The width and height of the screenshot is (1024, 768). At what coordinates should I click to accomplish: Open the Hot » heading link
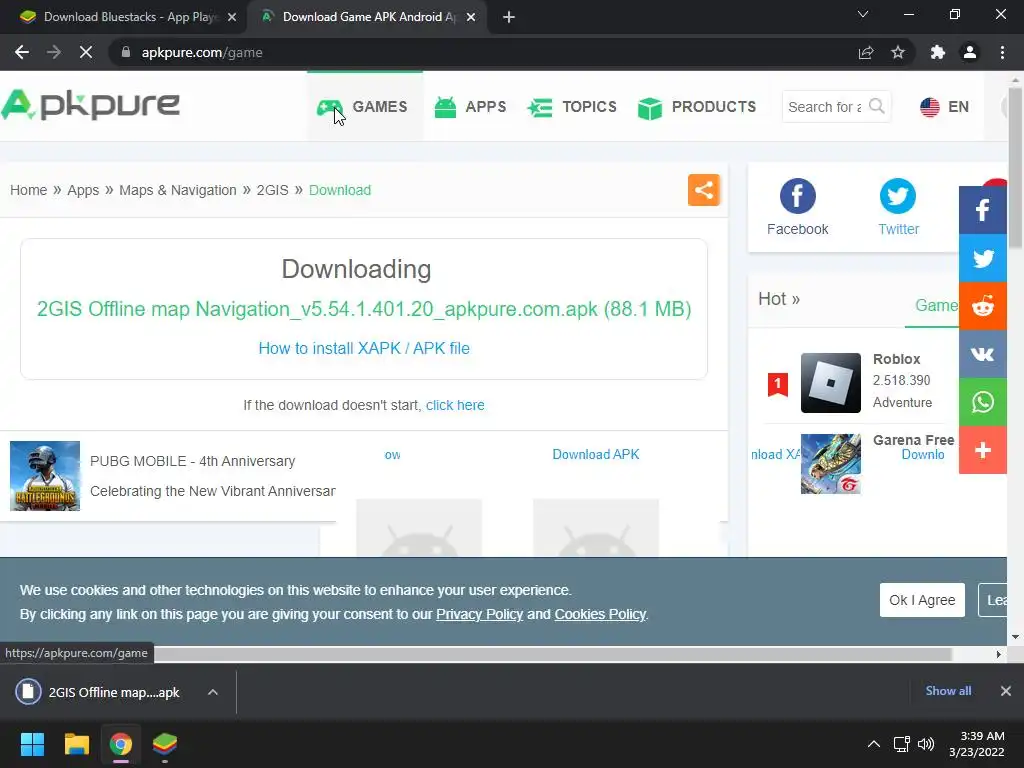pyautogui.click(x=778, y=299)
